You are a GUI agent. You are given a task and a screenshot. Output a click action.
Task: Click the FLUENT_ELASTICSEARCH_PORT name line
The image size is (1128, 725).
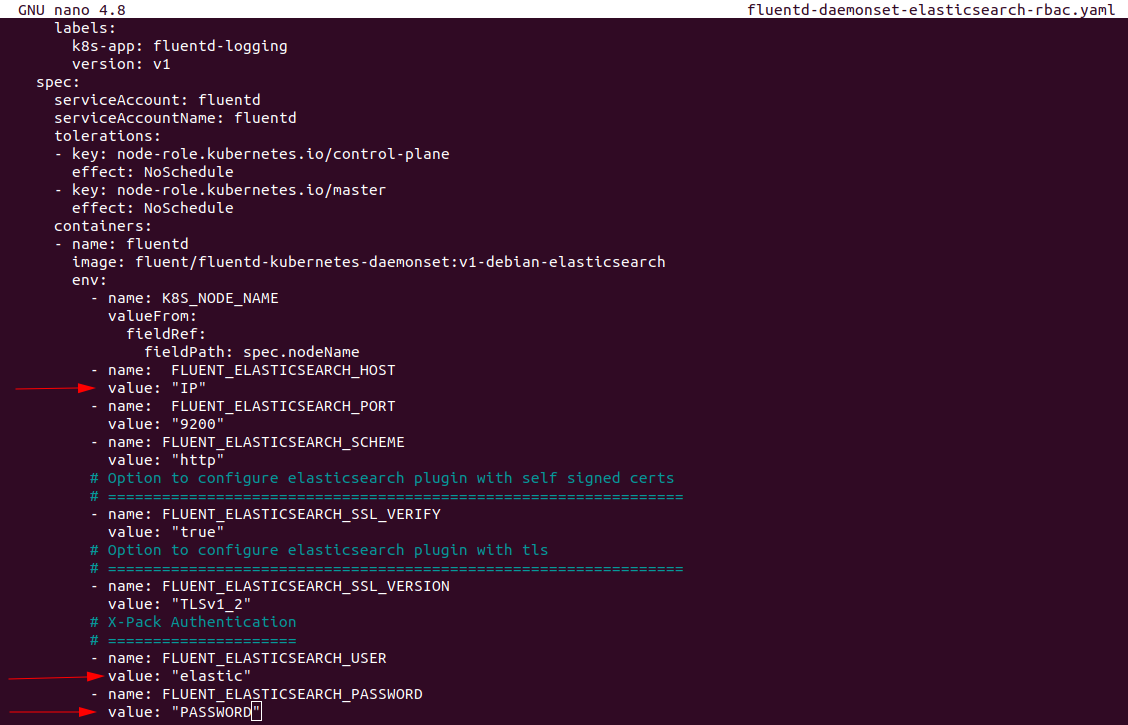(242, 406)
